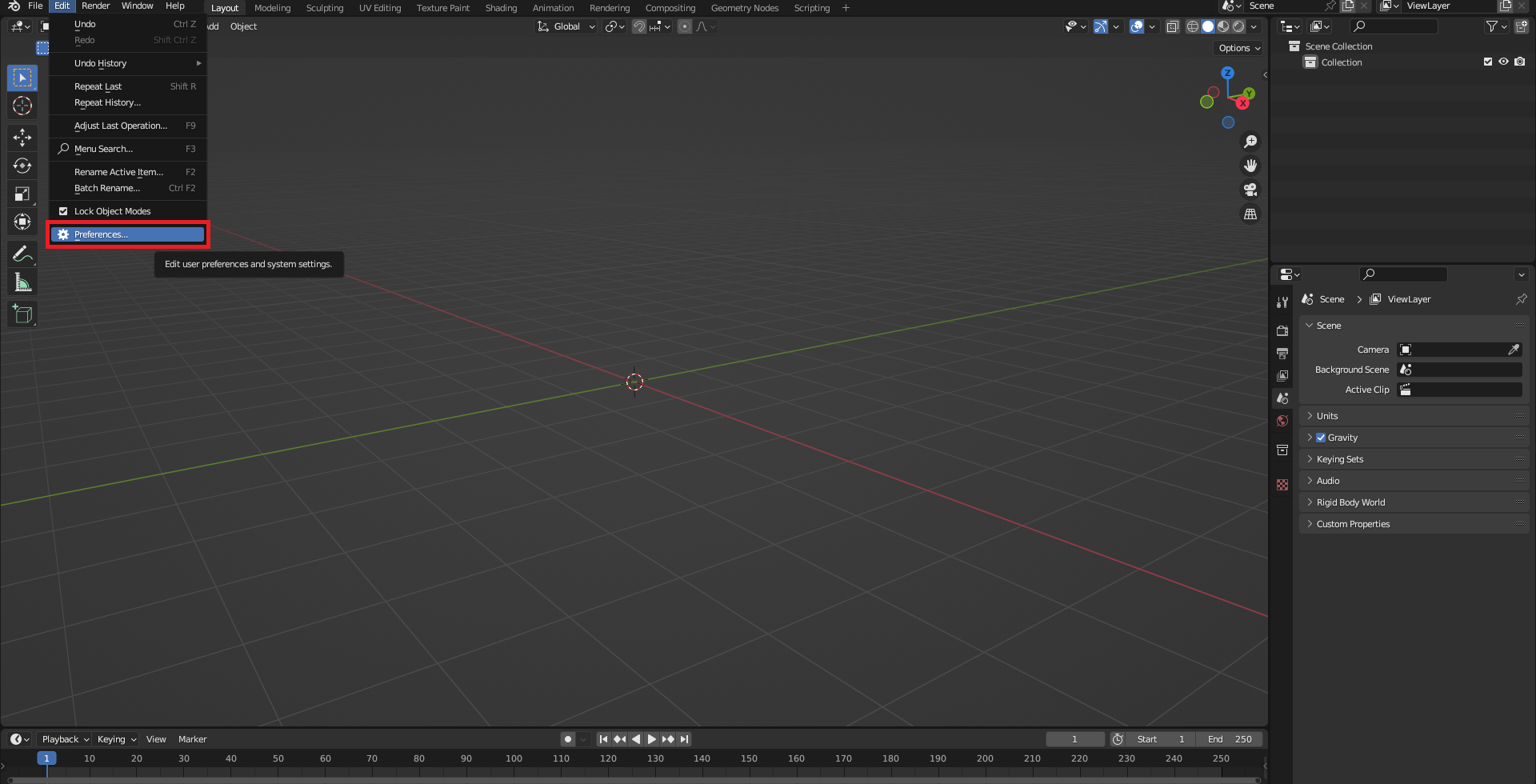Open the outliner filter dropdown
The image size is (1536, 784).
(1496, 26)
